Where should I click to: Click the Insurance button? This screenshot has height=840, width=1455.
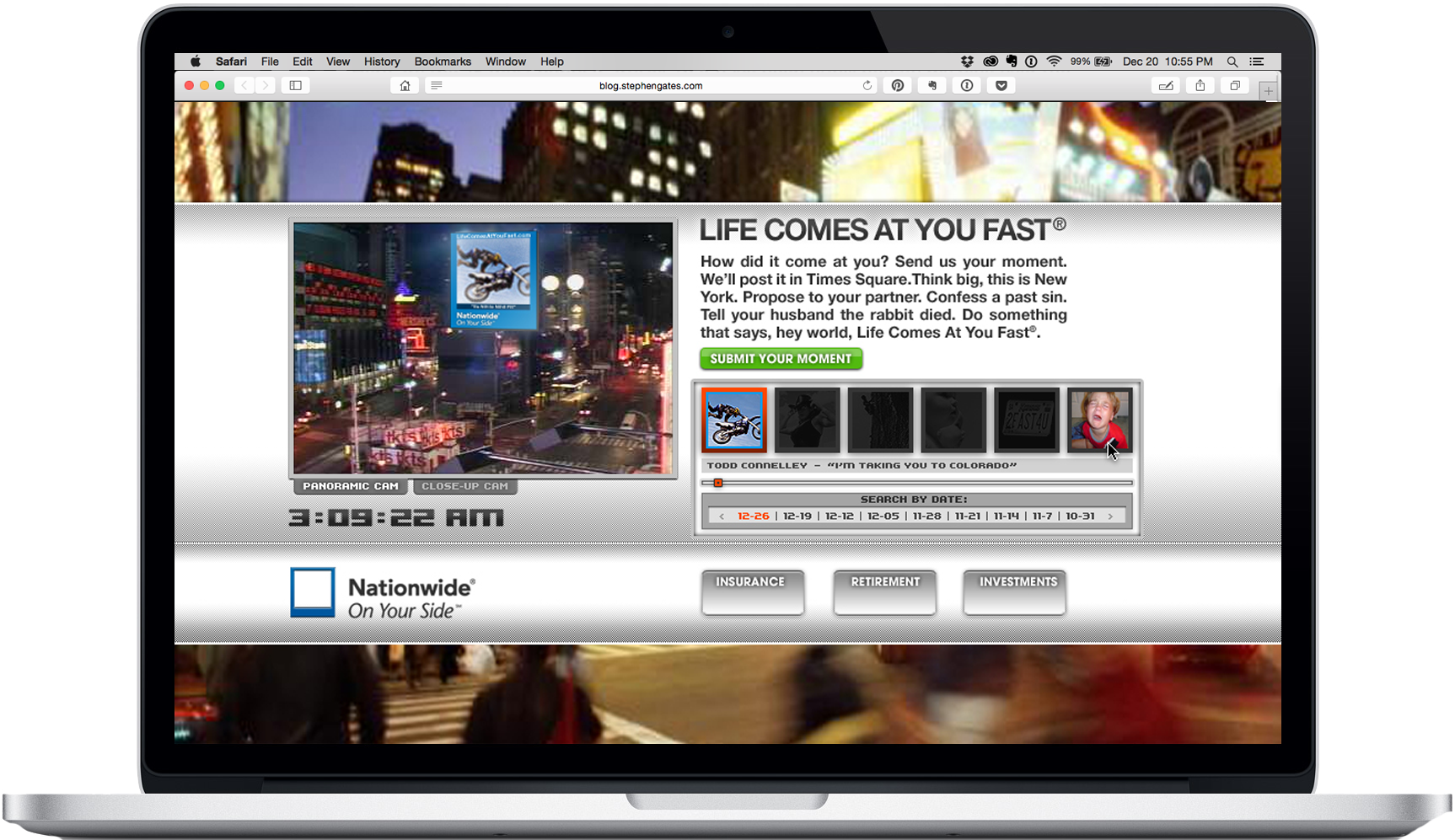point(752,592)
